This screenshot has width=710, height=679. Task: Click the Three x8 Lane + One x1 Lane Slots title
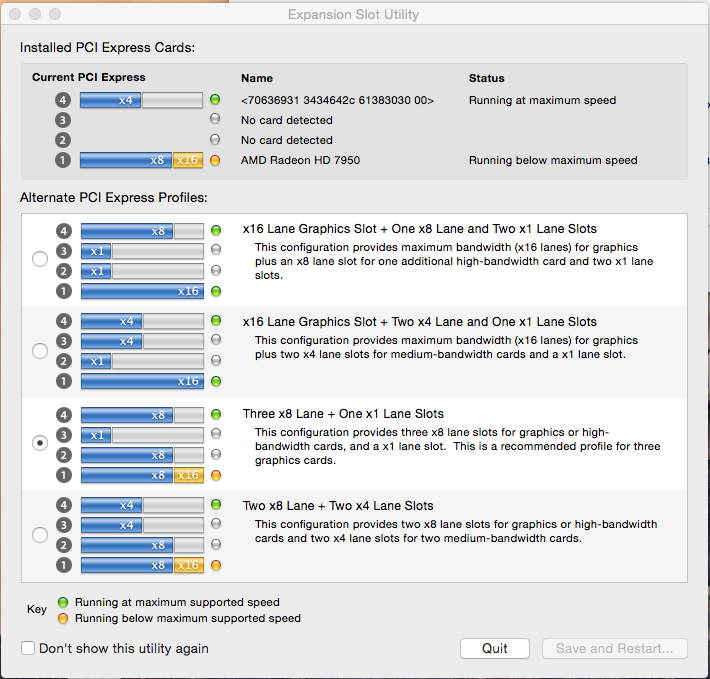point(343,414)
